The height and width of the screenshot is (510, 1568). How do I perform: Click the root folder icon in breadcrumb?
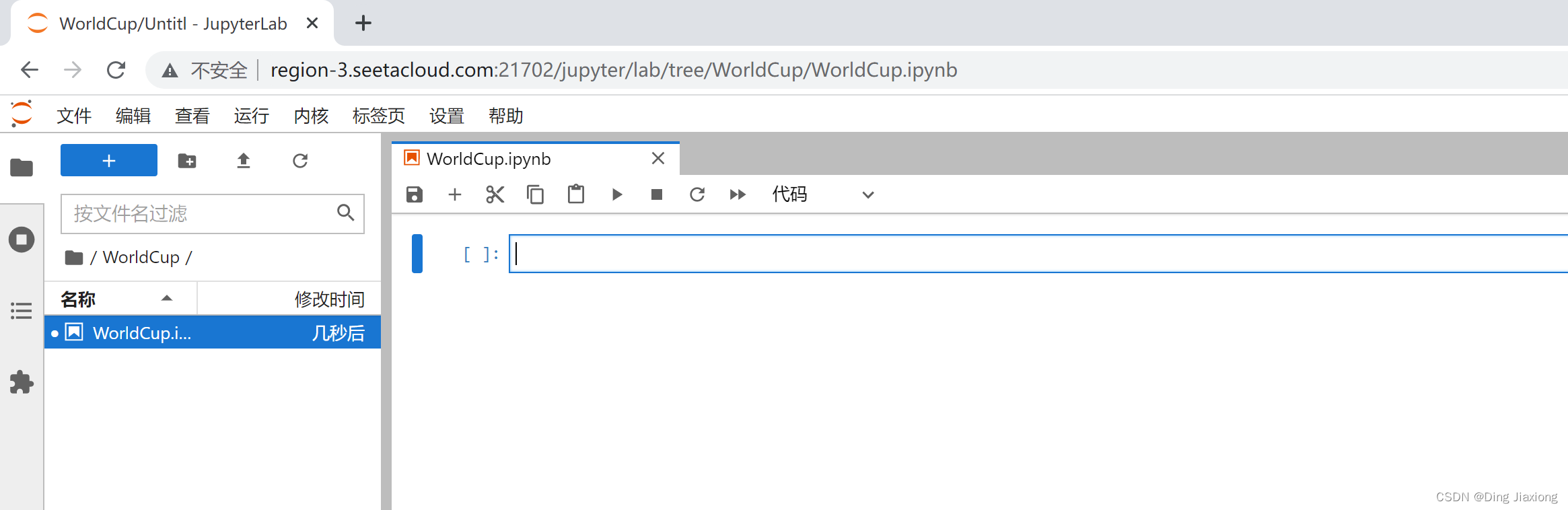coord(74,258)
